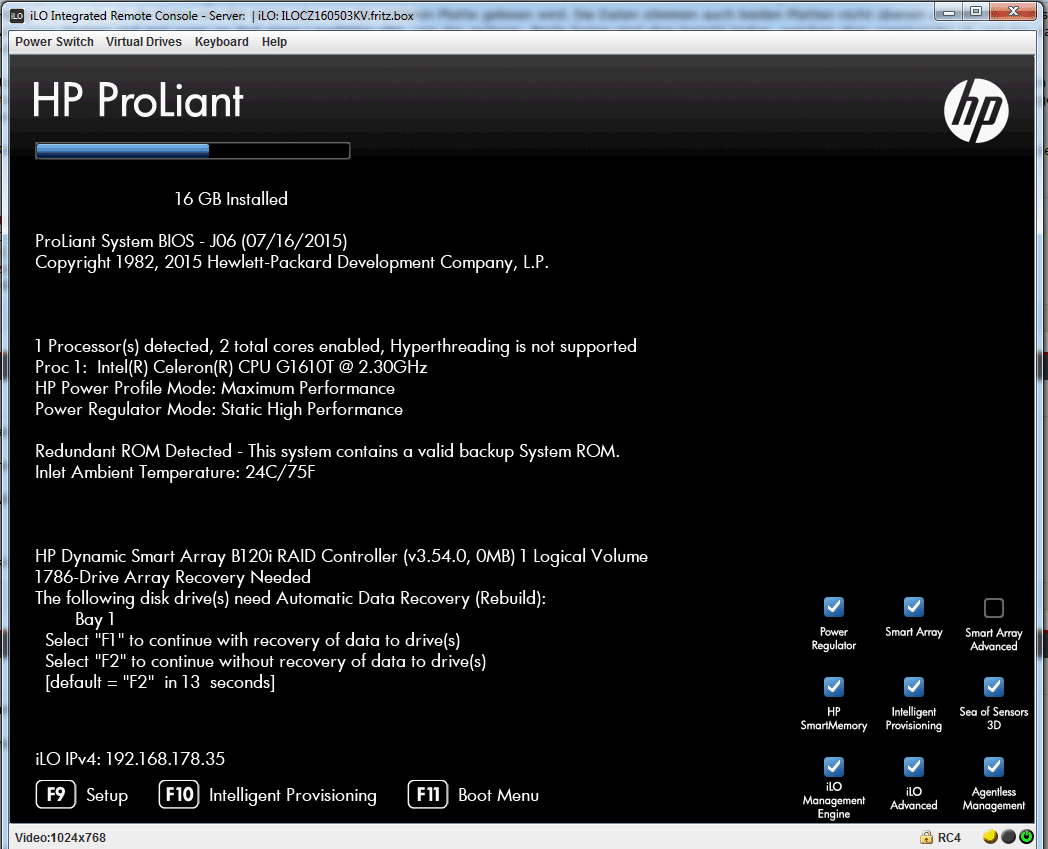Open the Virtual Drives menu
This screenshot has height=849, width=1048.
point(144,41)
